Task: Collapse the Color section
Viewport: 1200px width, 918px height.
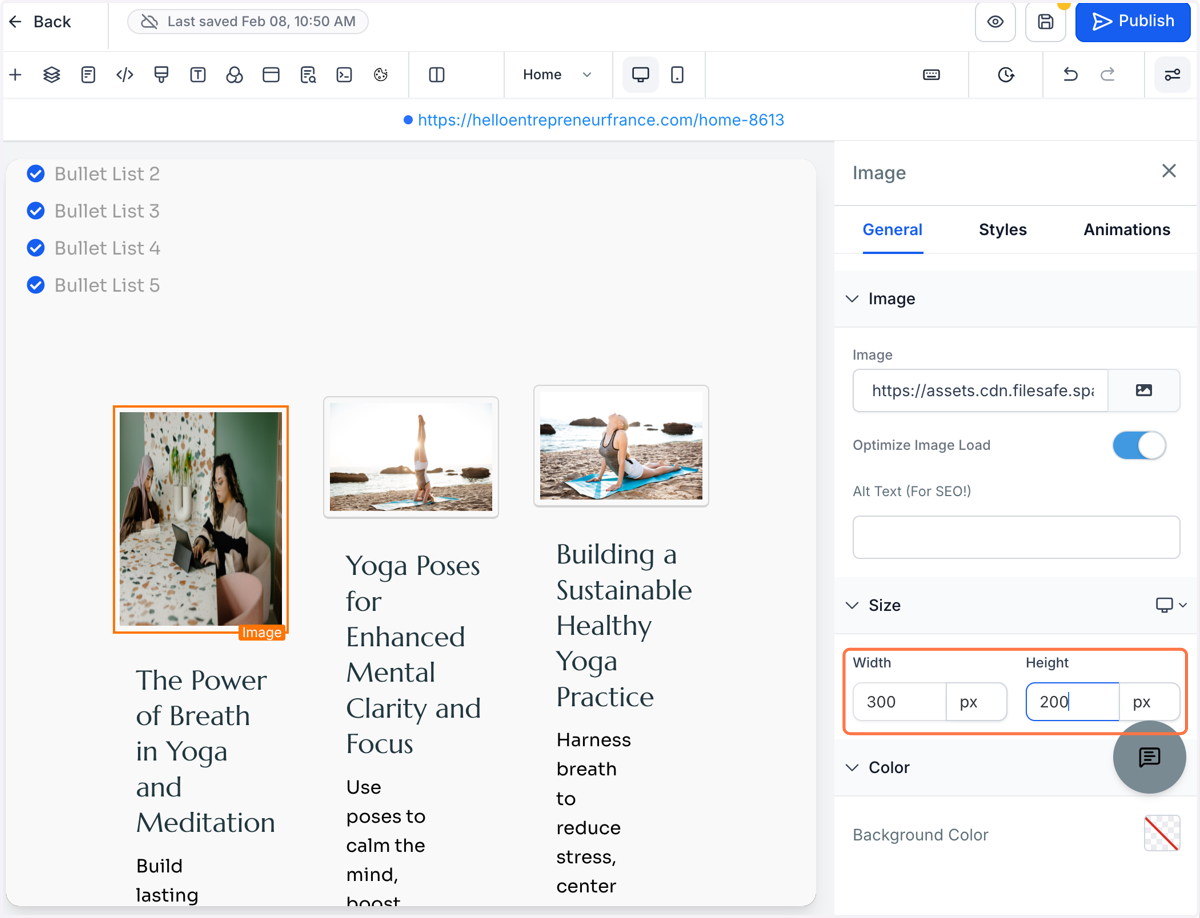Action: (852, 767)
